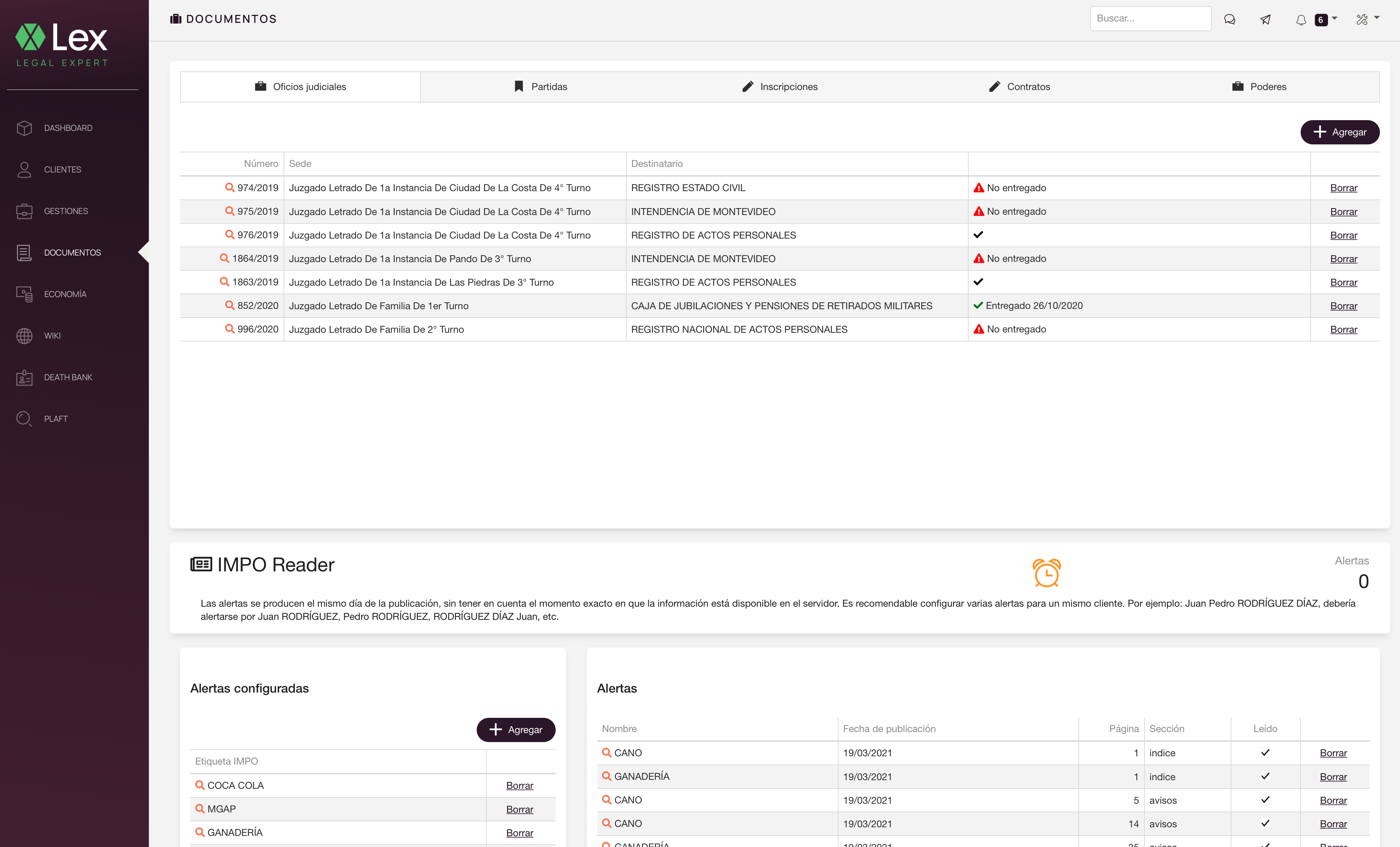Open MGAP alert magnifier icon
The image size is (1400, 847).
199,808
